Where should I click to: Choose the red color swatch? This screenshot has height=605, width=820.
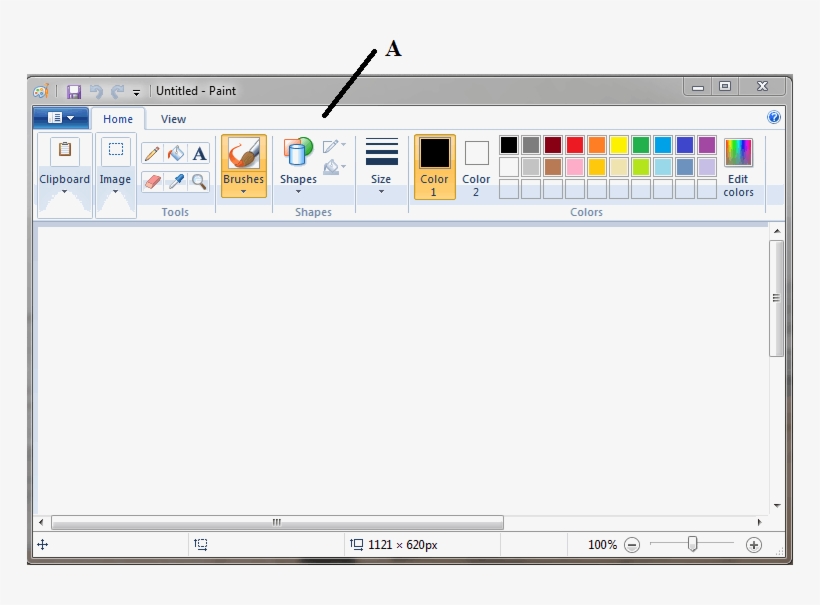click(574, 144)
